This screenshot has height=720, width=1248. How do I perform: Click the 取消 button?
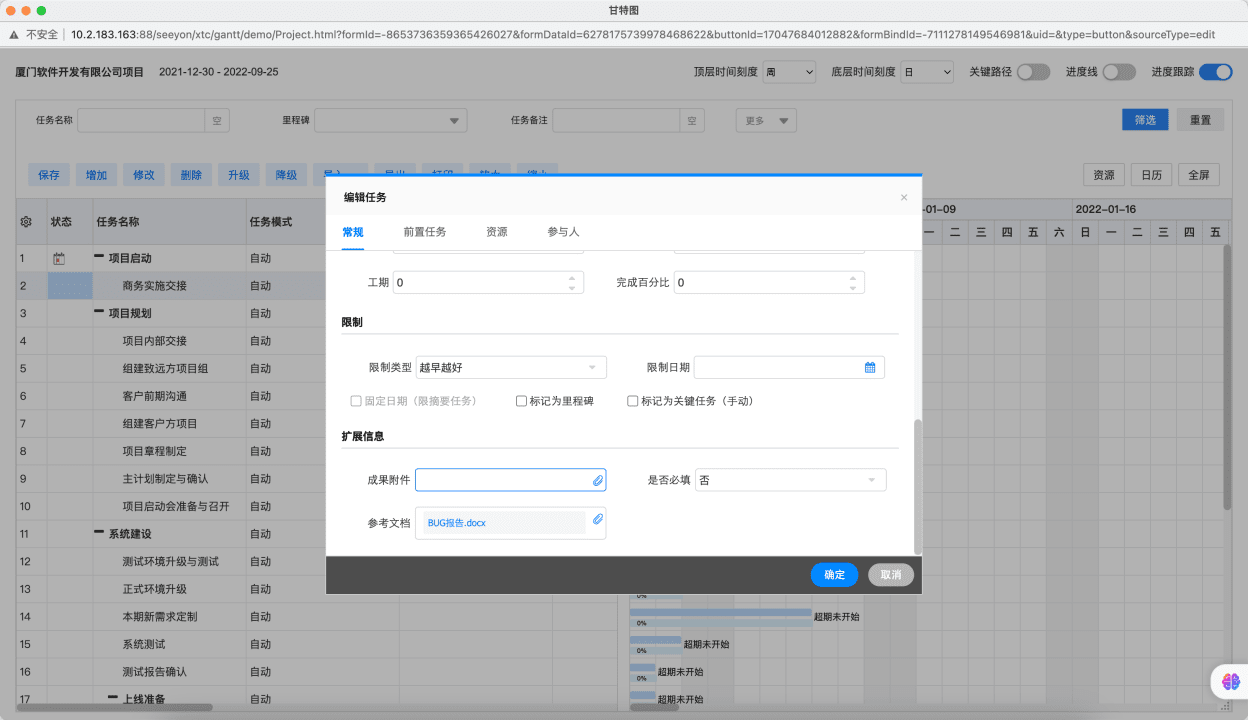(x=891, y=575)
